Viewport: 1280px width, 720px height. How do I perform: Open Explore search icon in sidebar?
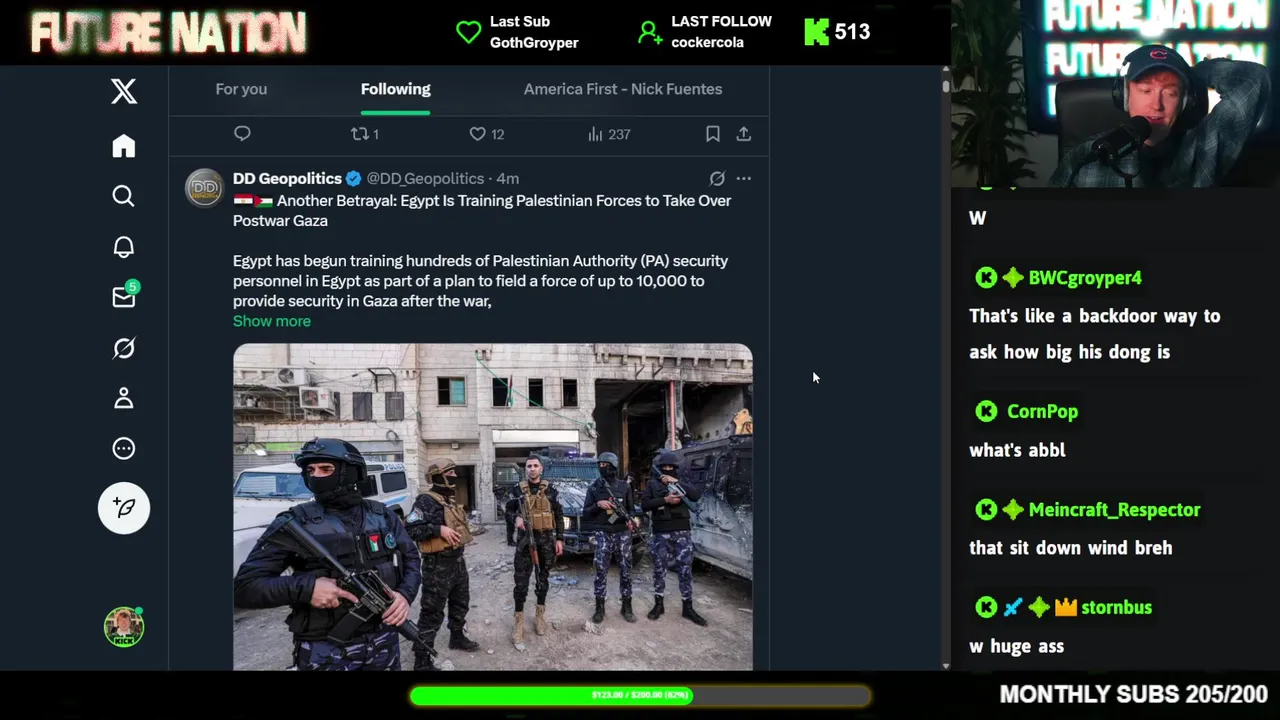(x=124, y=196)
